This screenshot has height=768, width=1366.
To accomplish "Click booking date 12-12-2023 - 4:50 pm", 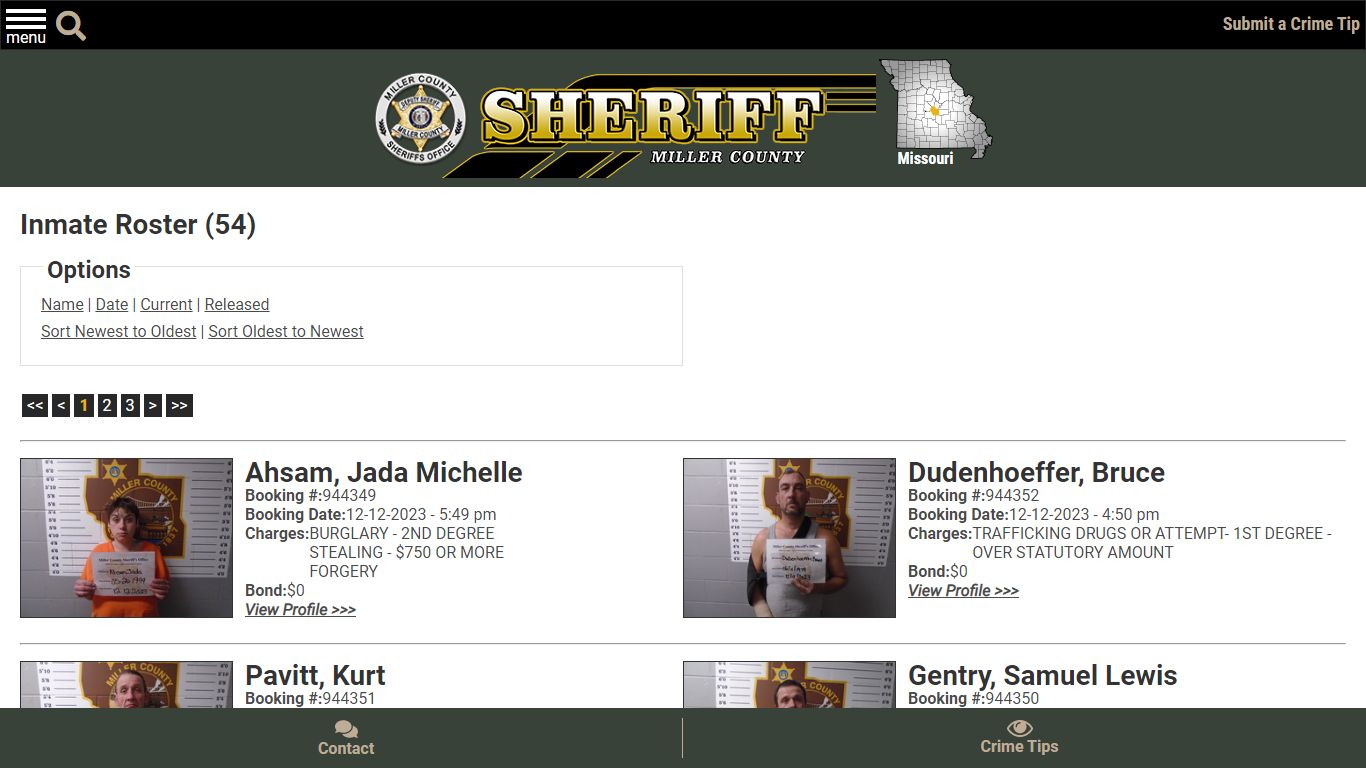I will 1084,514.
